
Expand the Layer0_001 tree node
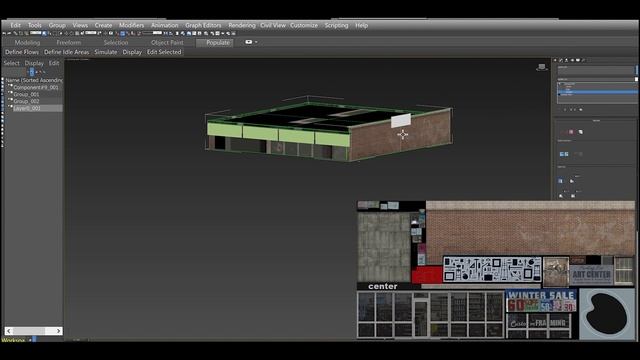coord(10,107)
